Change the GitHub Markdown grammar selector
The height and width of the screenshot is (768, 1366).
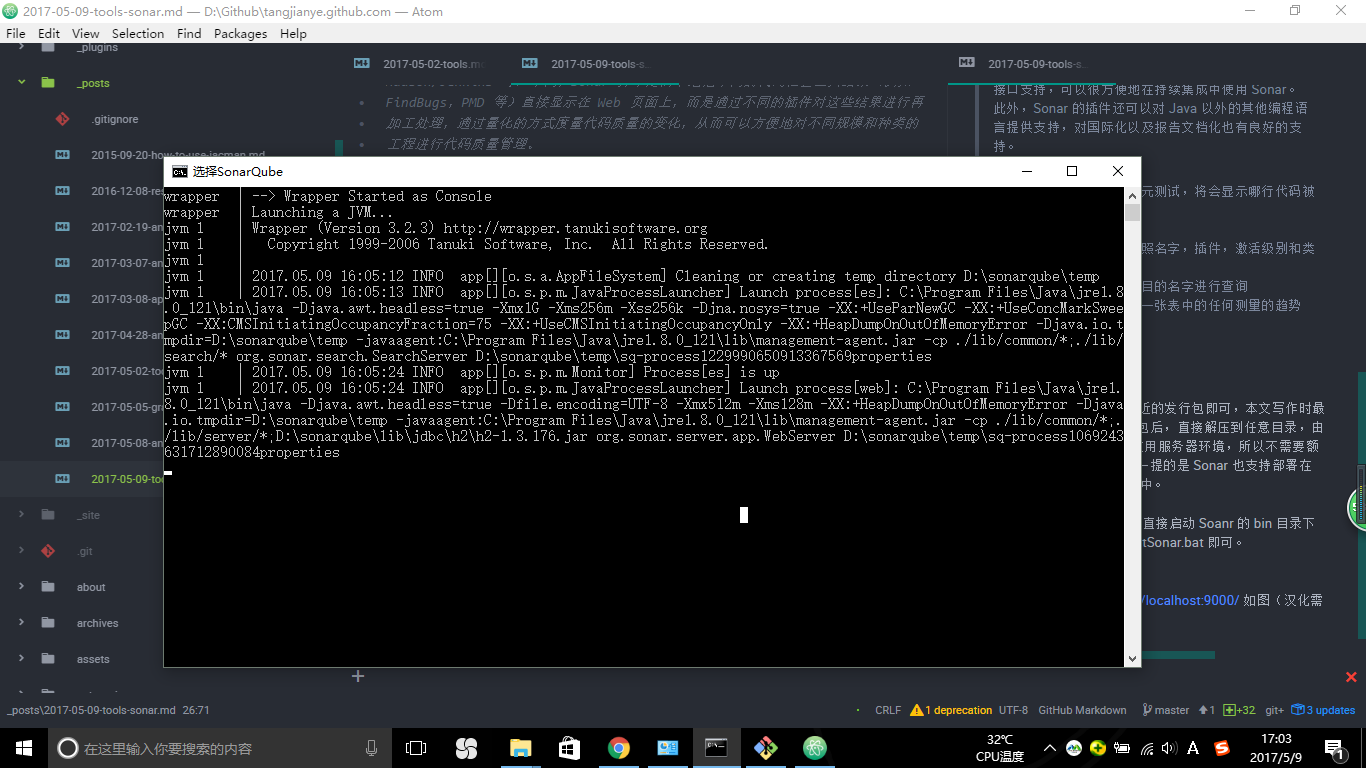(1082, 710)
